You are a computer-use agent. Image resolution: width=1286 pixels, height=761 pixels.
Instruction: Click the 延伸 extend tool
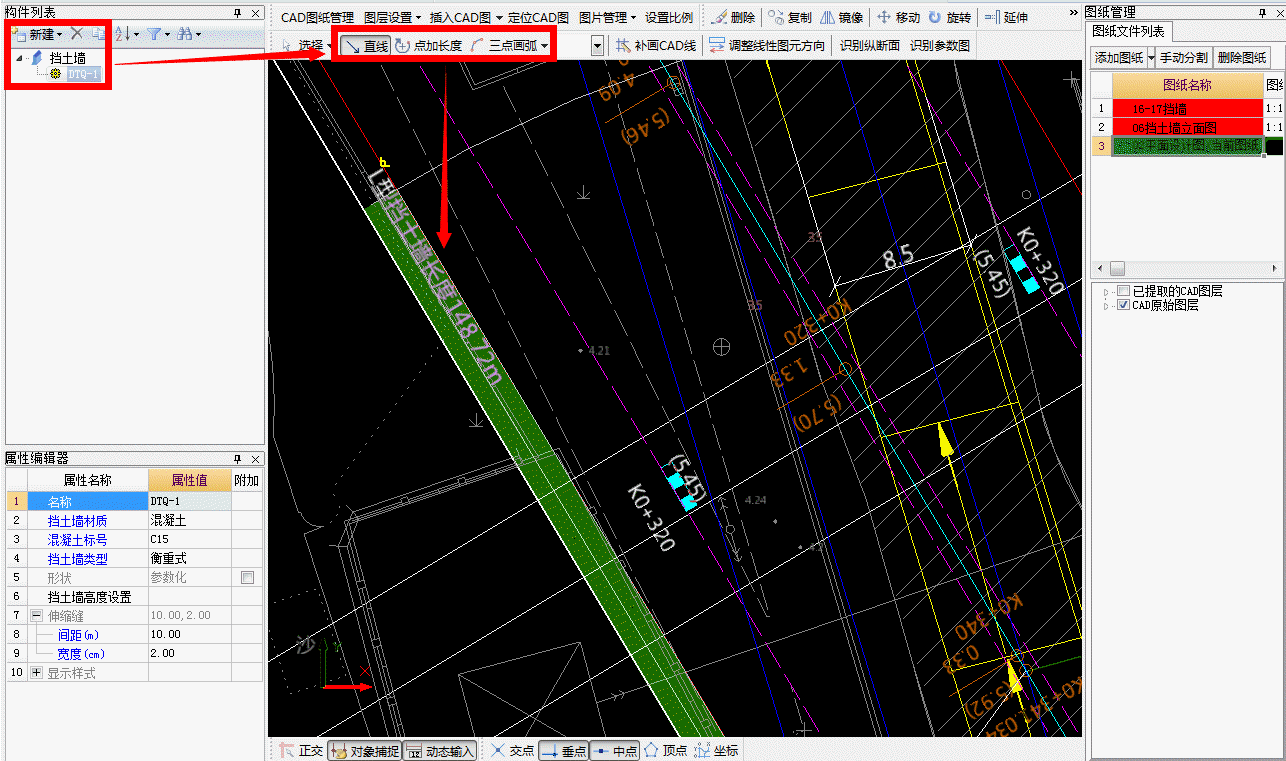(1006, 17)
